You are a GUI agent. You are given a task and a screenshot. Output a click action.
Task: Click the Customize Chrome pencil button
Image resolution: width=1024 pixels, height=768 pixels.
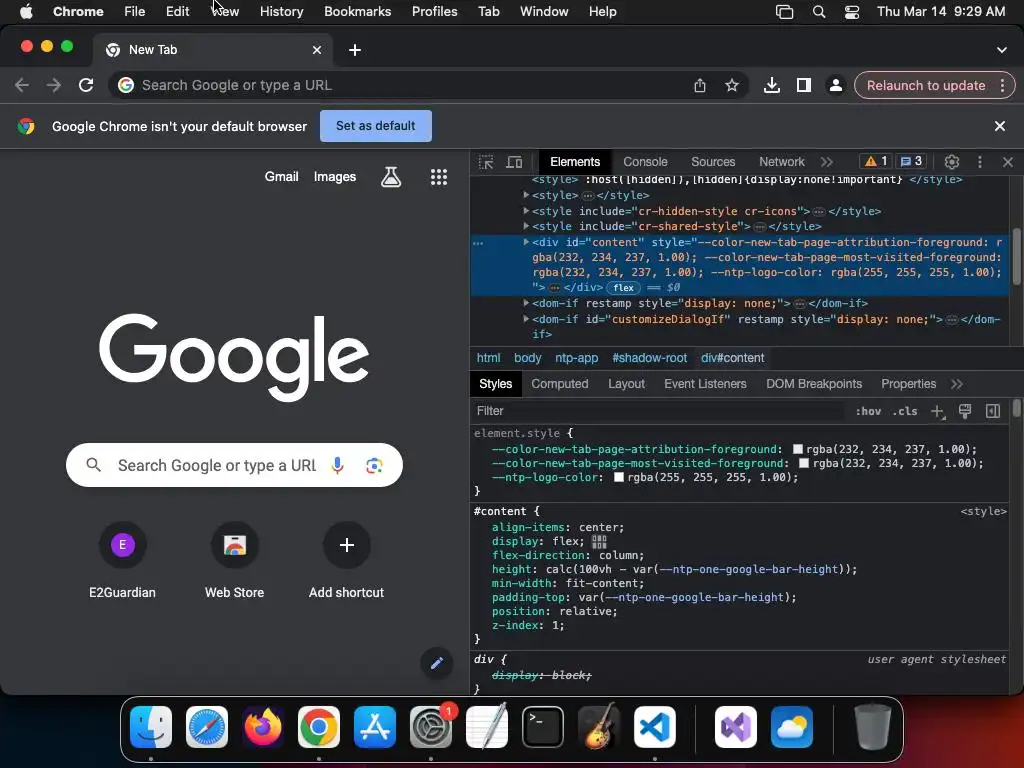(x=436, y=664)
